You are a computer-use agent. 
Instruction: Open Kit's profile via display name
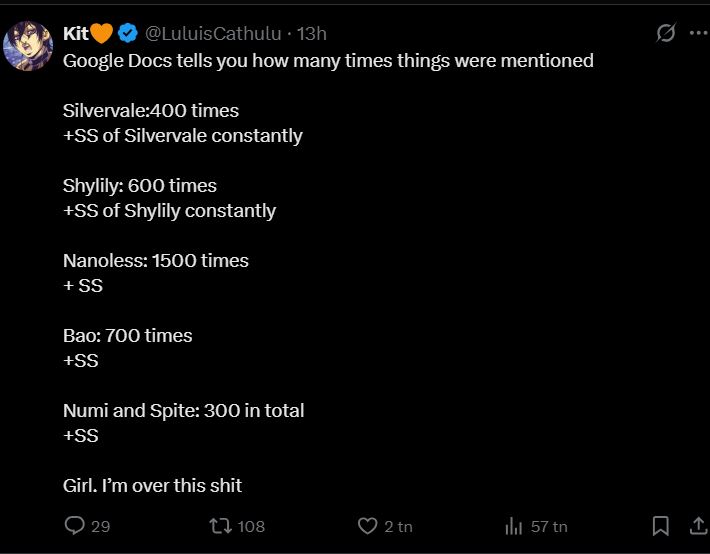click(76, 33)
